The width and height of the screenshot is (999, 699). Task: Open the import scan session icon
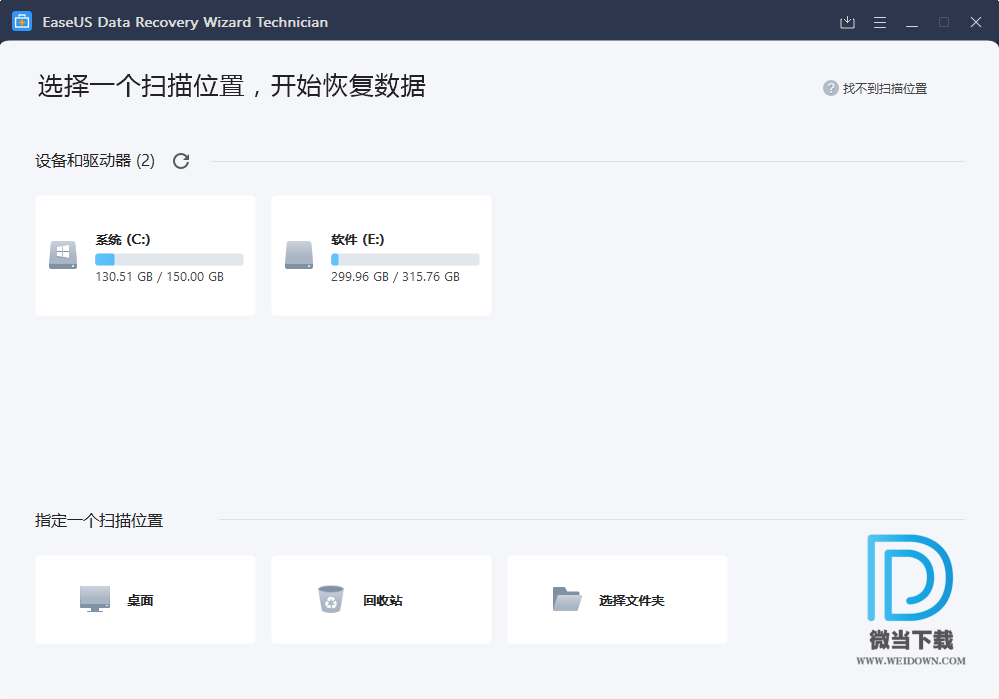click(x=847, y=22)
